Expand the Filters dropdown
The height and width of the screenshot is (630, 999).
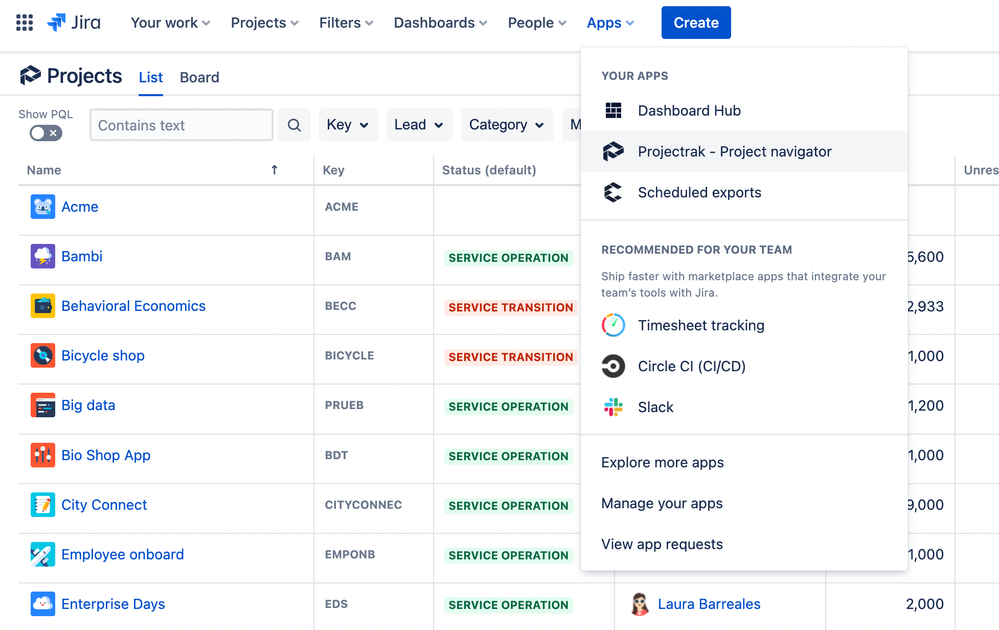coord(346,23)
